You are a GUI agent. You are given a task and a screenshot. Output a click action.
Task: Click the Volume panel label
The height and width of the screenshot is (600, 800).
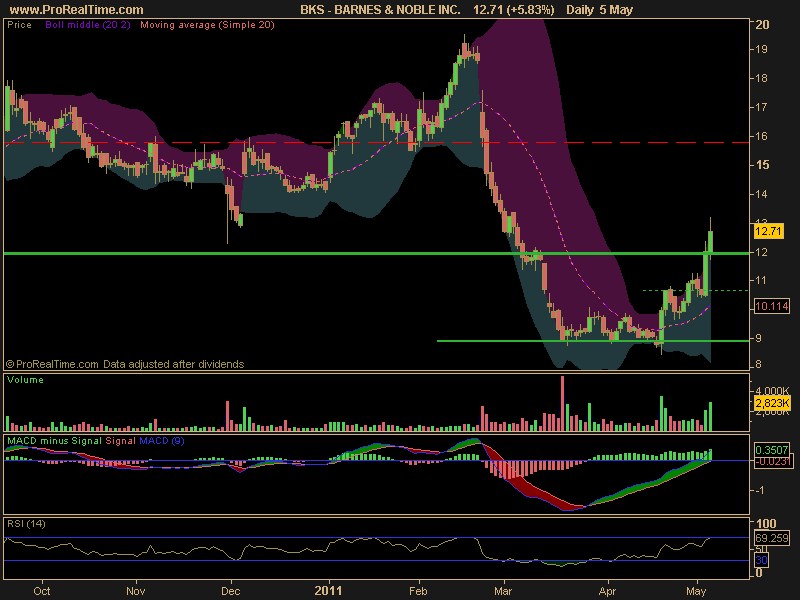point(25,380)
